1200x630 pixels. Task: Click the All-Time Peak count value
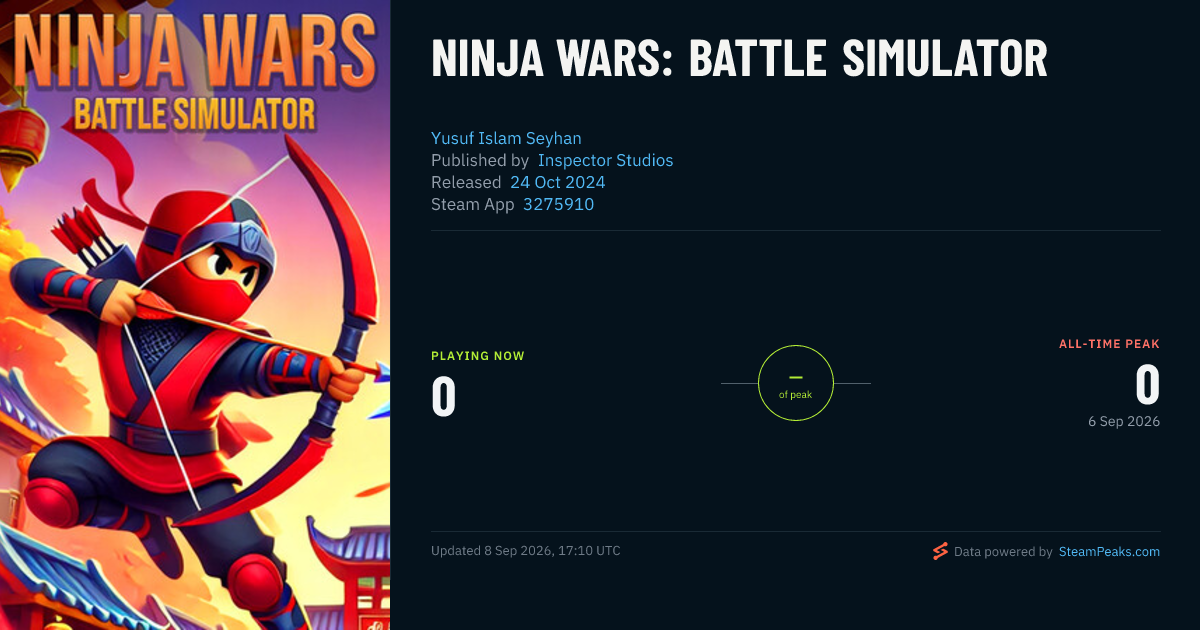click(x=1147, y=385)
